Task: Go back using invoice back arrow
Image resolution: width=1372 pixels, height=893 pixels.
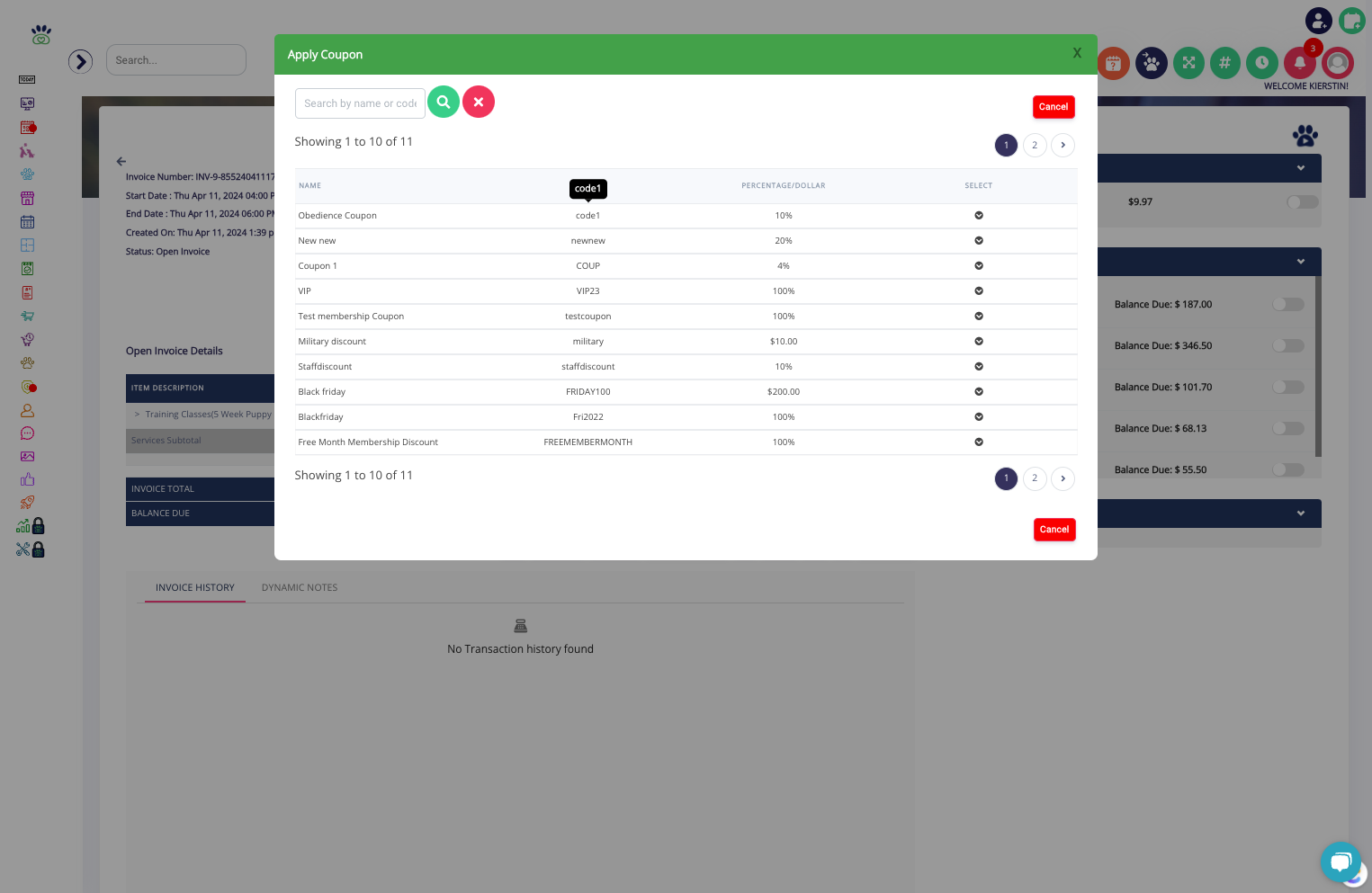Action: click(121, 162)
